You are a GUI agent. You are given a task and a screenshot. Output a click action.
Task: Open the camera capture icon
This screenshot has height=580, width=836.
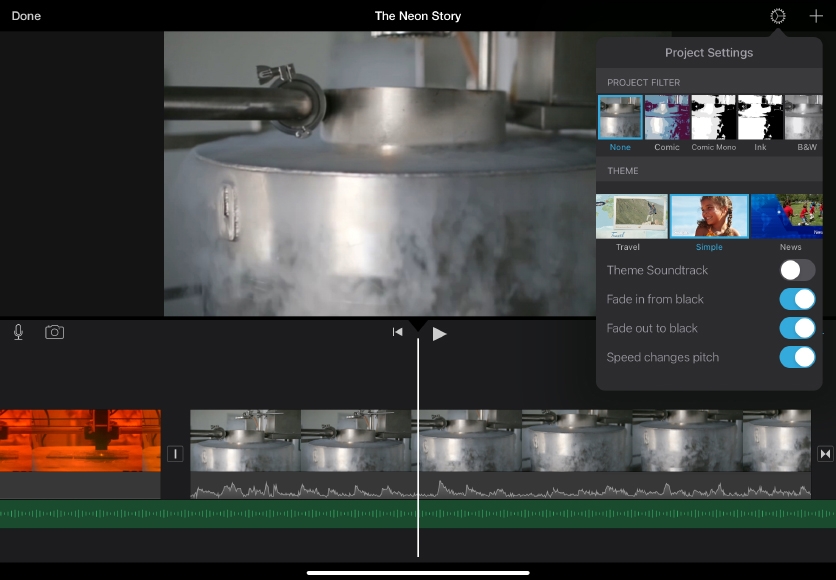(55, 332)
